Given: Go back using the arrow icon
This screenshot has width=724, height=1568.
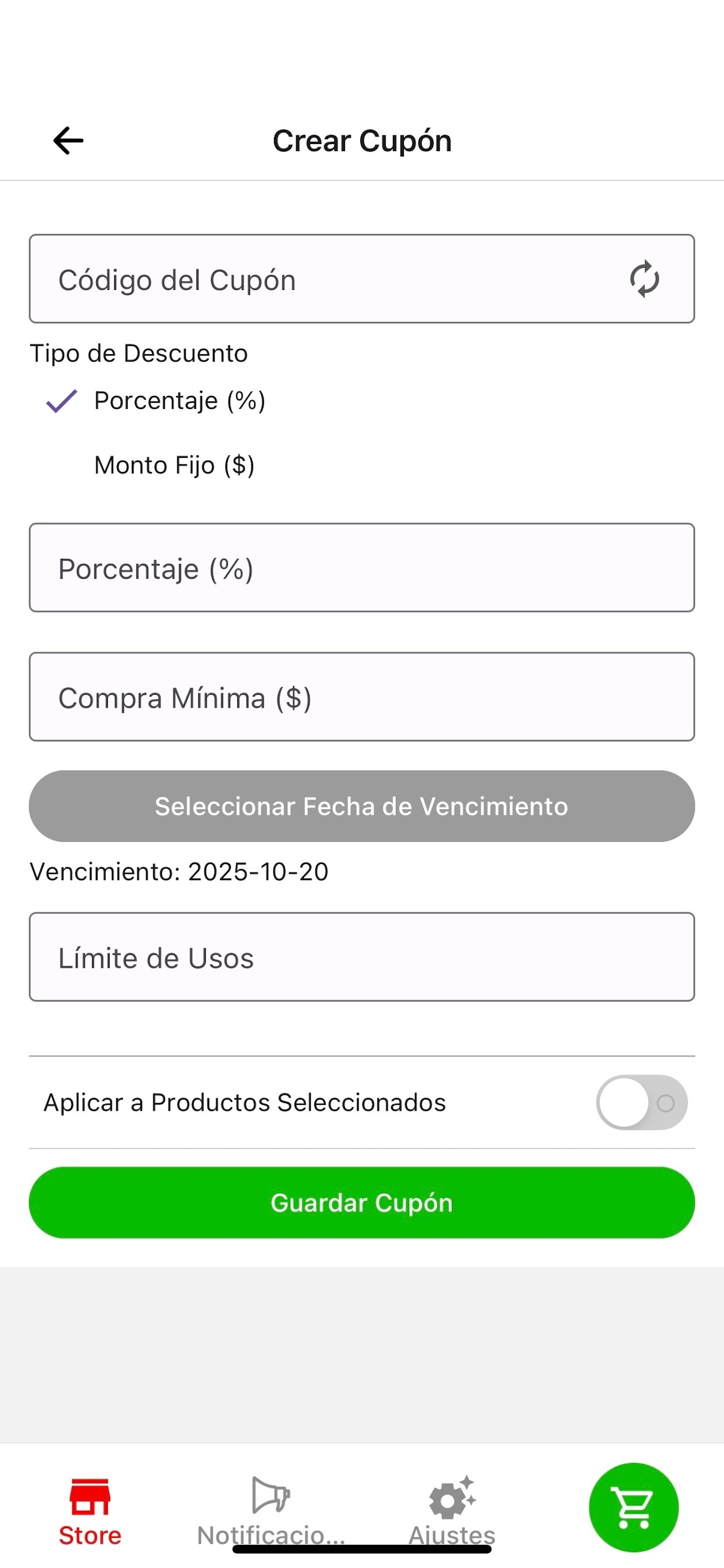Looking at the screenshot, I should click(68, 141).
